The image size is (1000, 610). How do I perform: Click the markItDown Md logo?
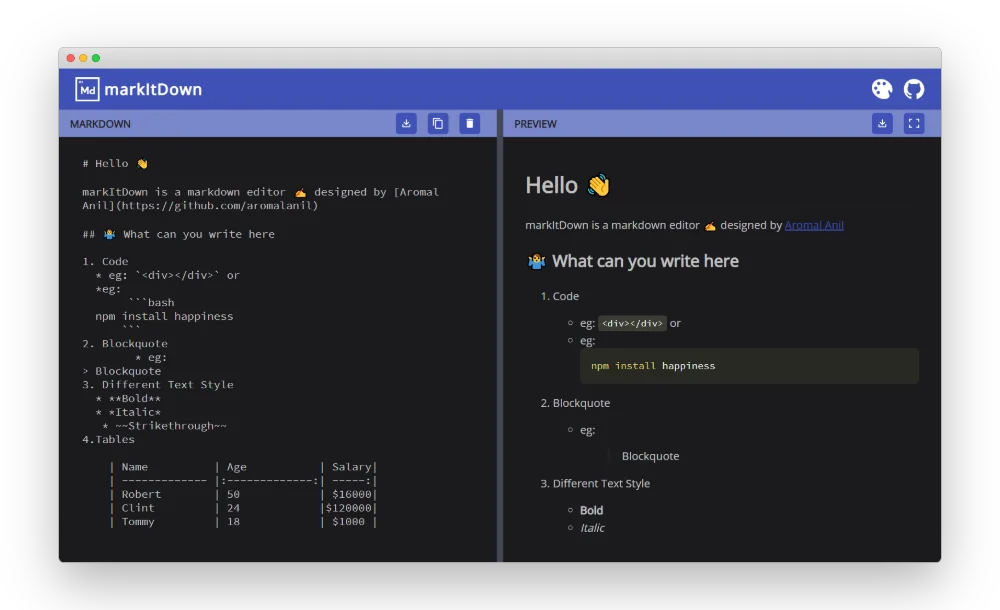pos(87,89)
